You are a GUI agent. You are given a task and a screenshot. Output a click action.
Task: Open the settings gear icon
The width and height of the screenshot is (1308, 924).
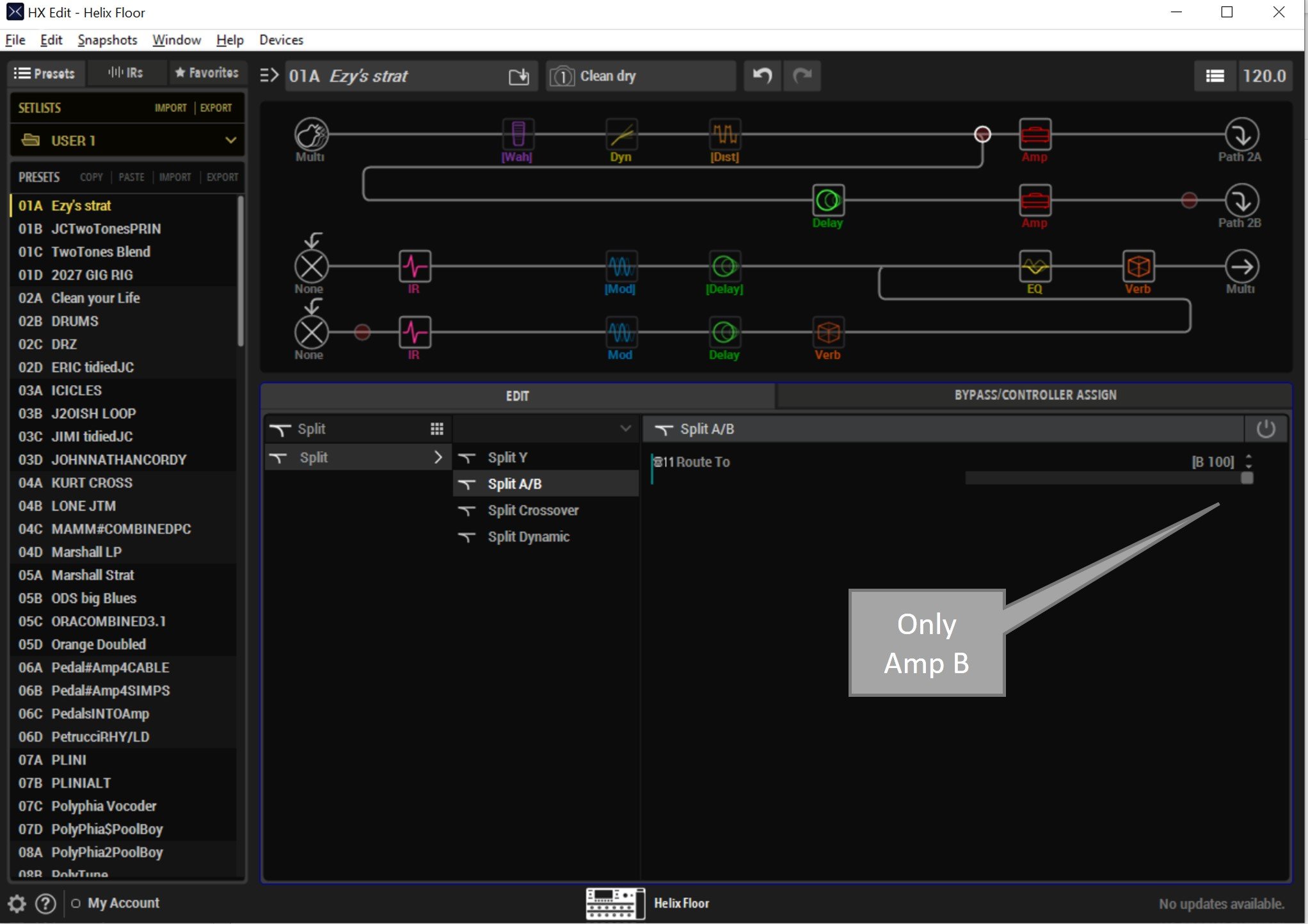[17, 904]
